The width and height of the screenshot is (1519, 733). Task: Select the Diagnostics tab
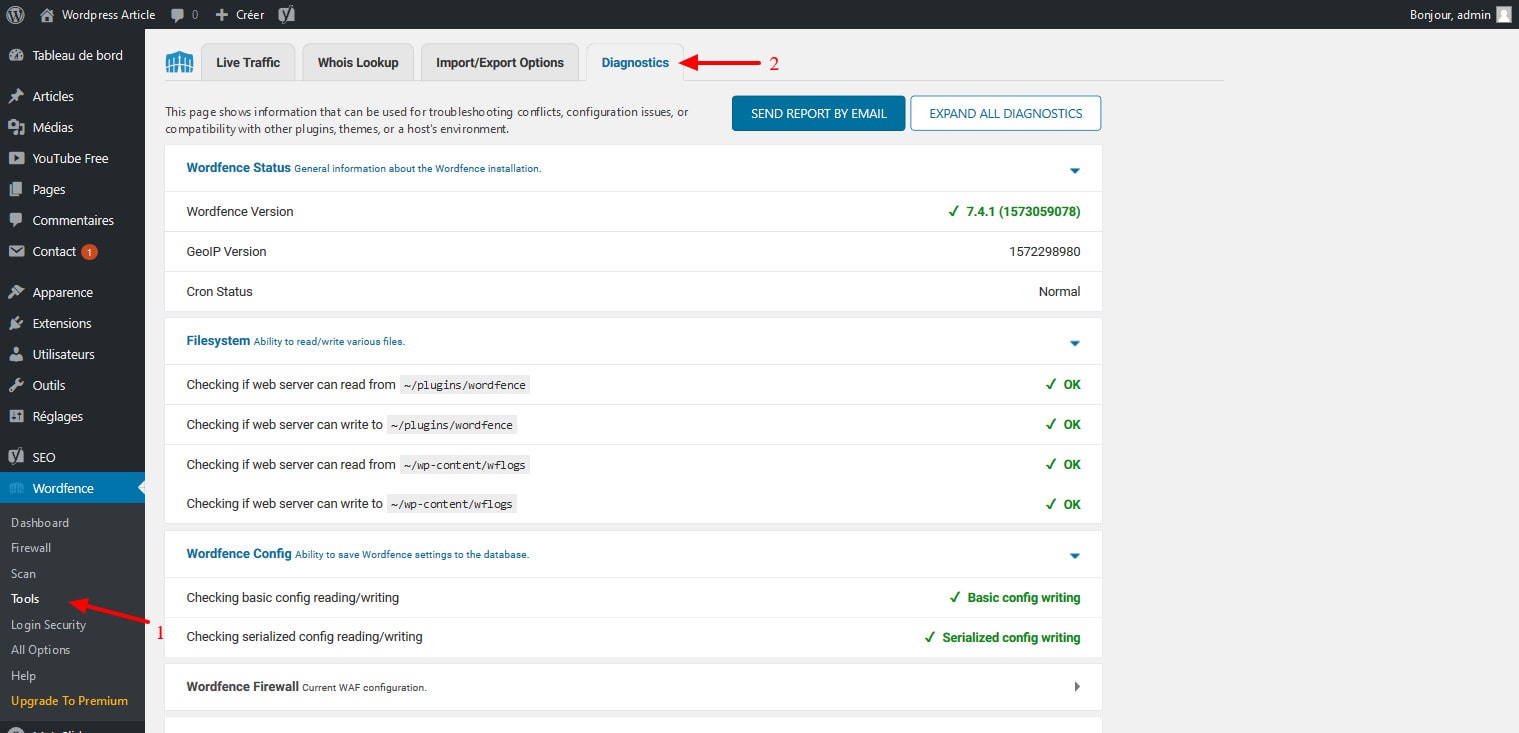pyautogui.click(x=635, y=62)
